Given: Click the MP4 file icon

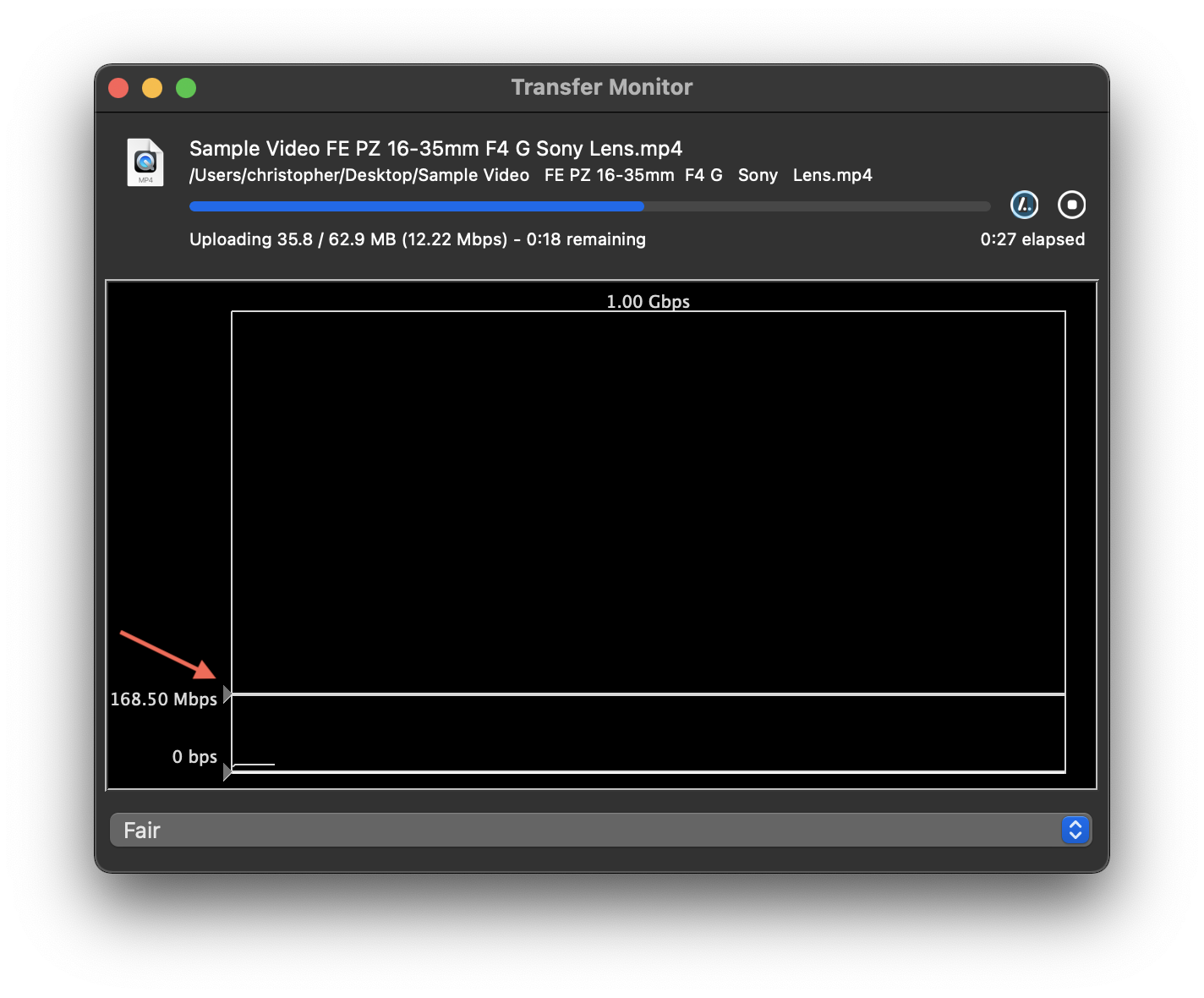Looking at the screenshot, I should (x=145, y=162).
